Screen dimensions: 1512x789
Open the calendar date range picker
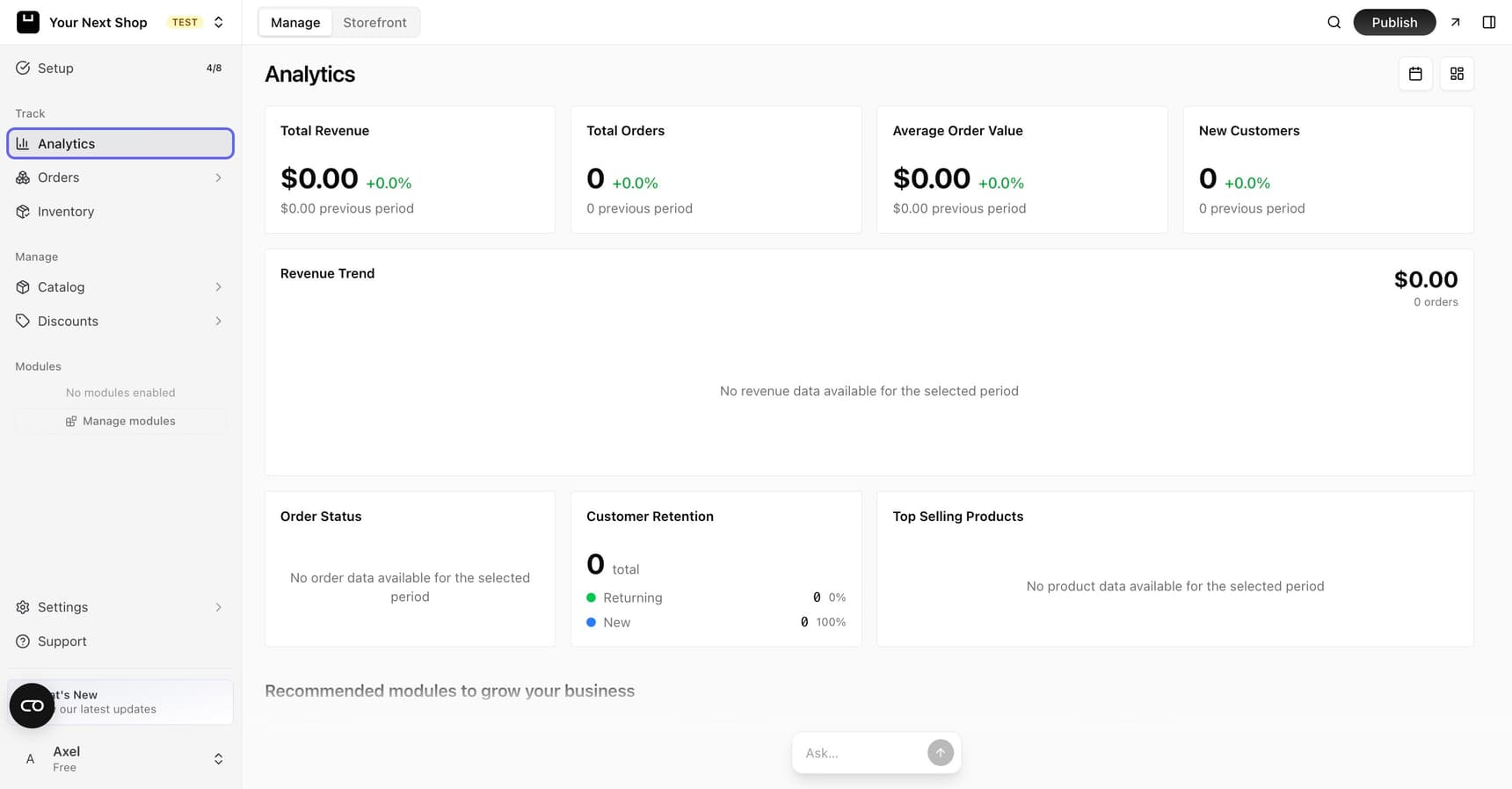1415,74
